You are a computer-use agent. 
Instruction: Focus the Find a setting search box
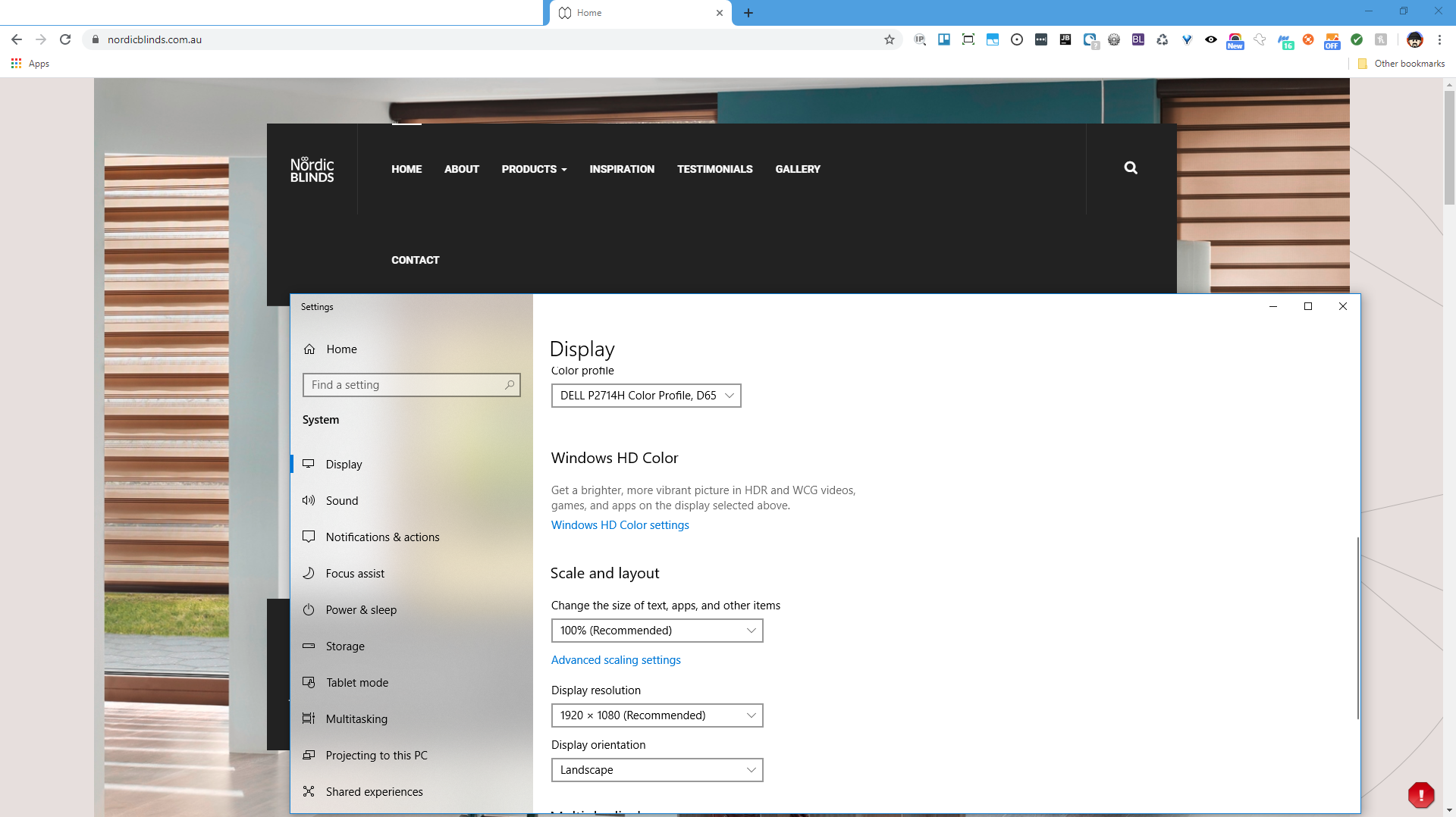click(x=411, y=385)
